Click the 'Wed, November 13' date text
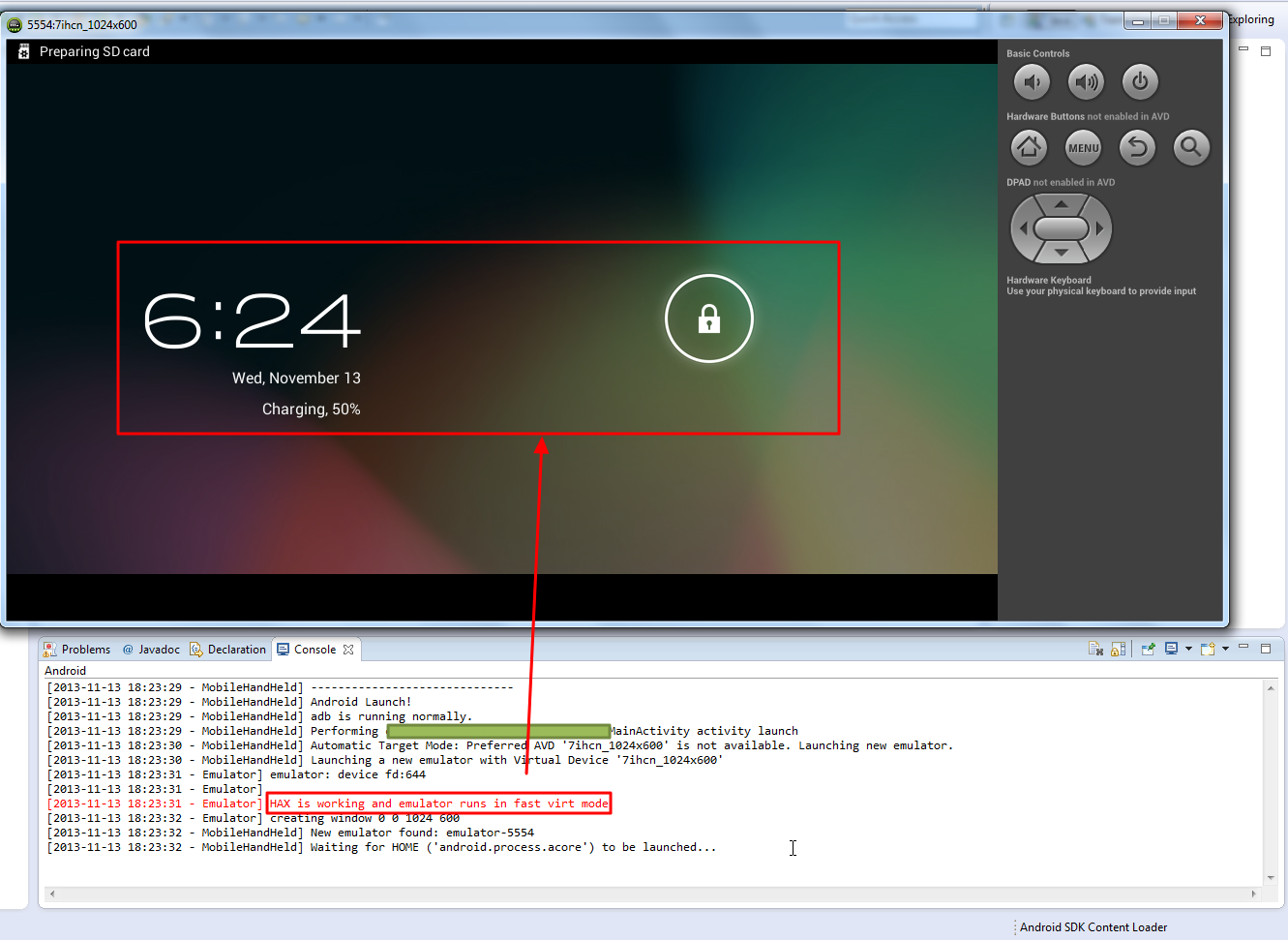Viewport: 1288px width, 940px height. point(296,378)
